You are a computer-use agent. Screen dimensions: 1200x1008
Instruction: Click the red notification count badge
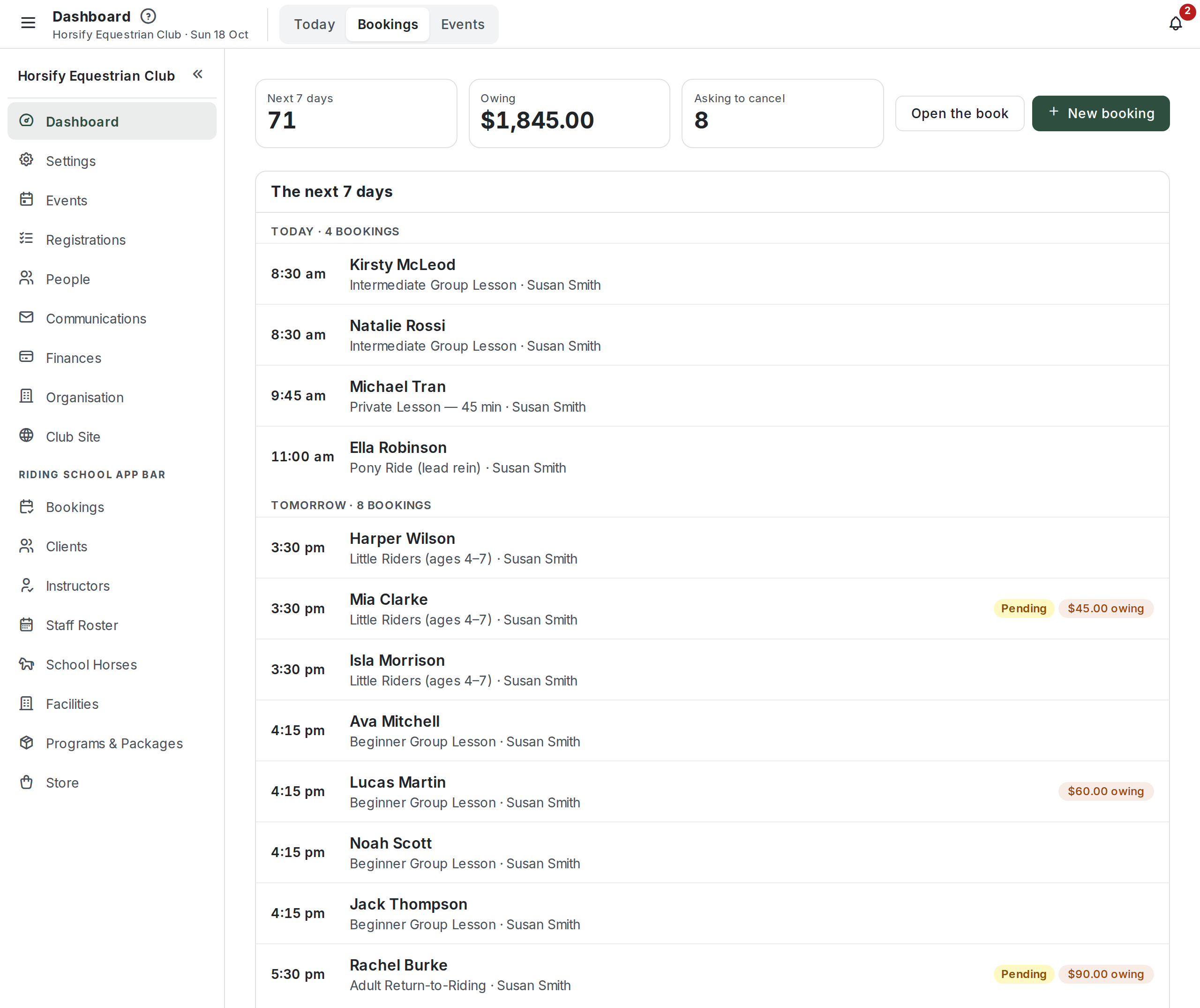[x=1187, y=11]
